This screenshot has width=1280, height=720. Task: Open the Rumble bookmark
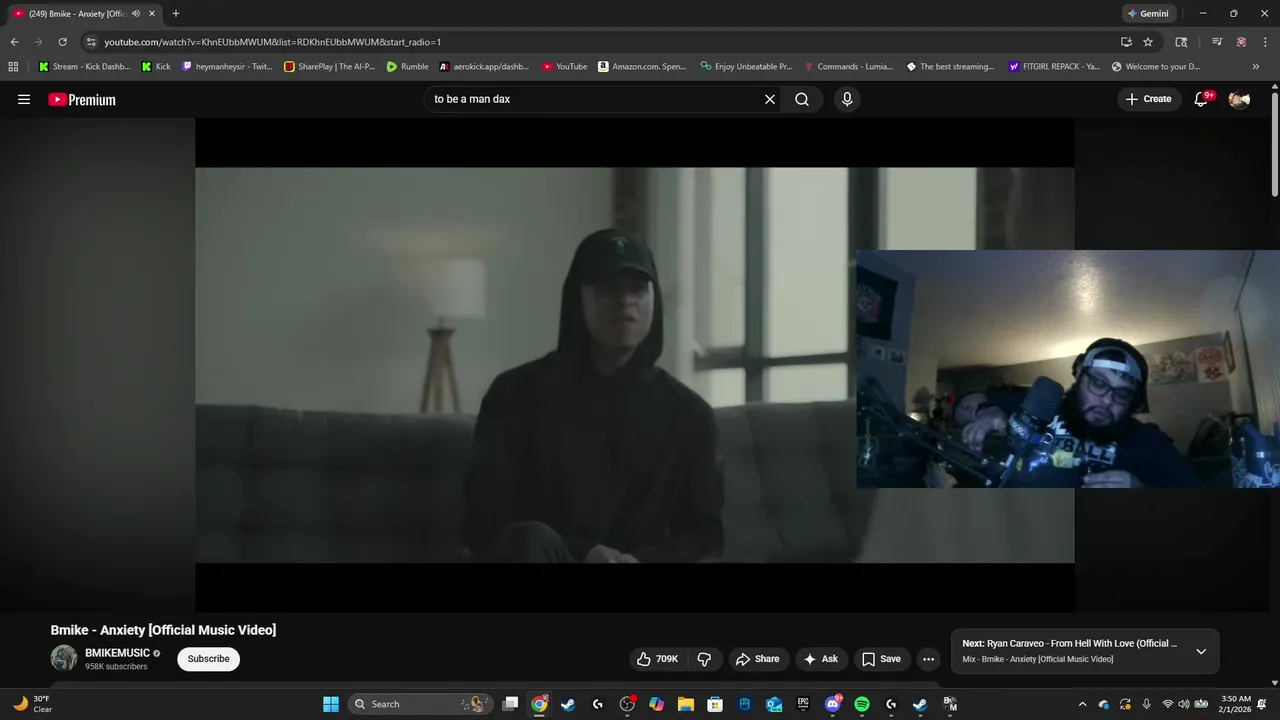407,67
